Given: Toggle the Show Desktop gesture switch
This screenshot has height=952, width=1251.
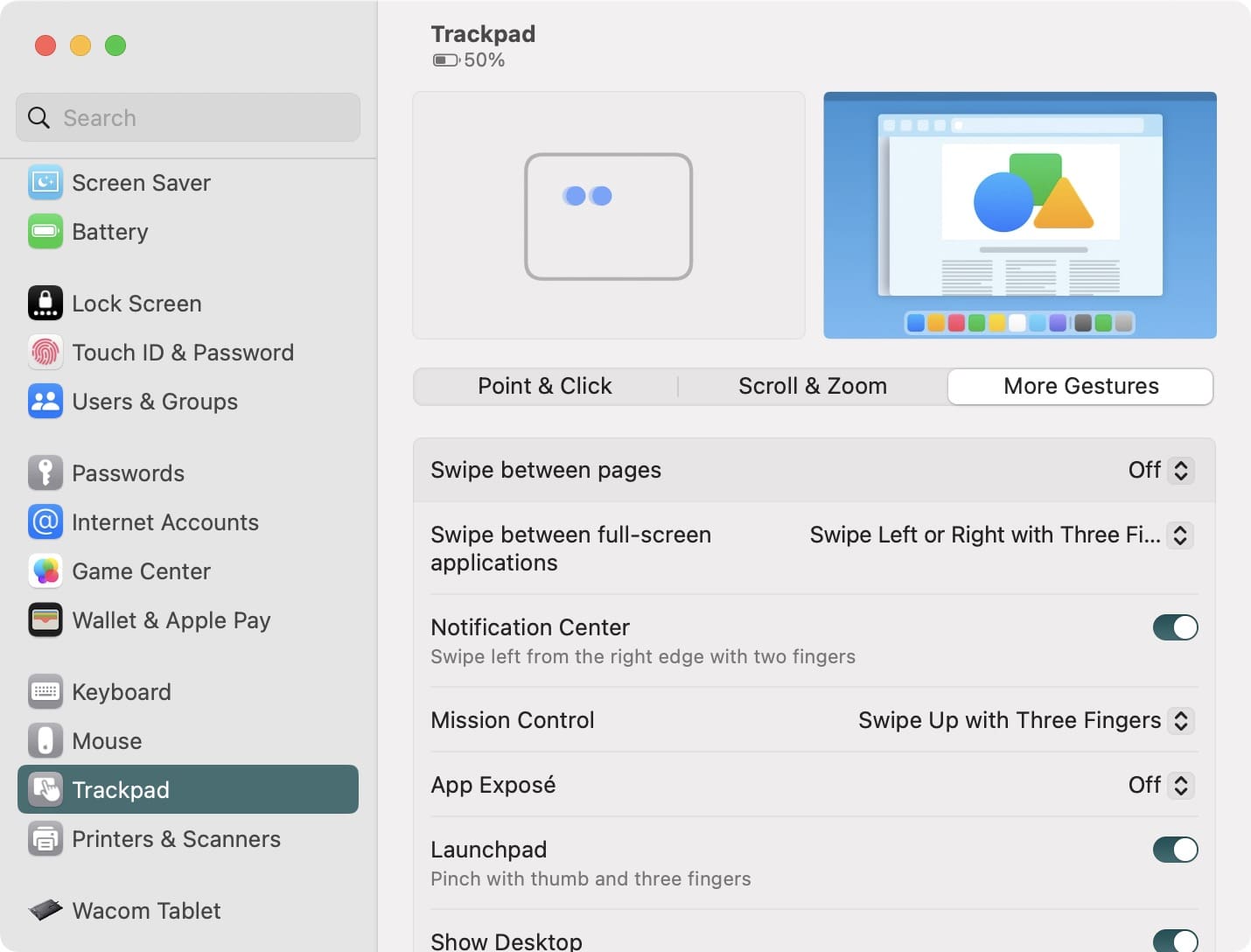Looking at the screenshot, I should pyautogui.click(x=1175, y=941).
